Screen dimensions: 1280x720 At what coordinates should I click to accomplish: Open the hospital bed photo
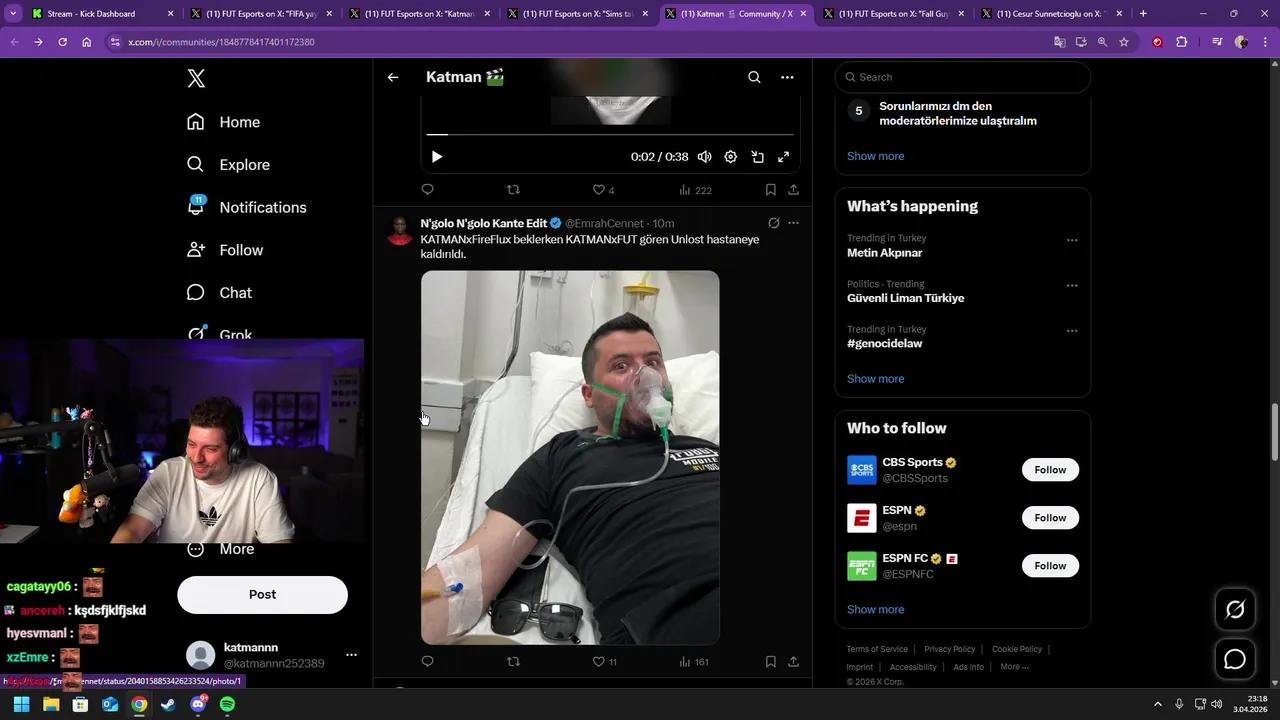[570, 457]
